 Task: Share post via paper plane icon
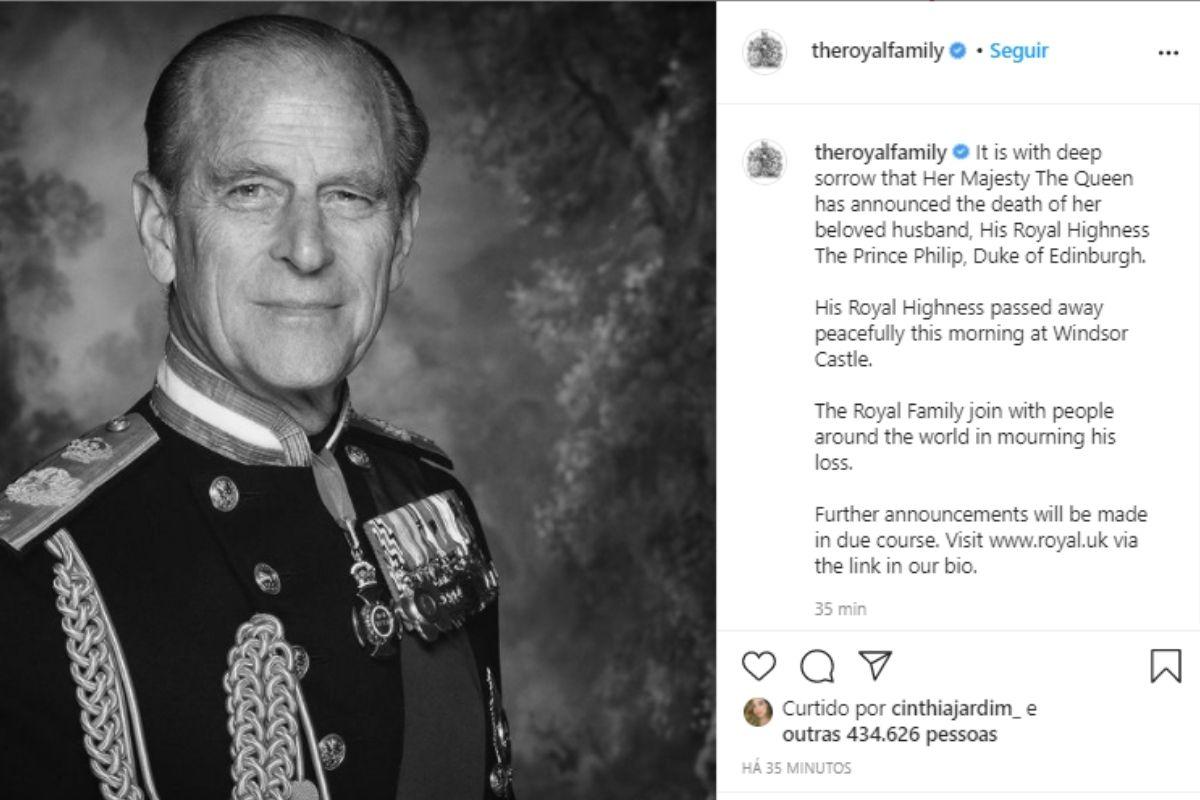(x=875, y=665)
